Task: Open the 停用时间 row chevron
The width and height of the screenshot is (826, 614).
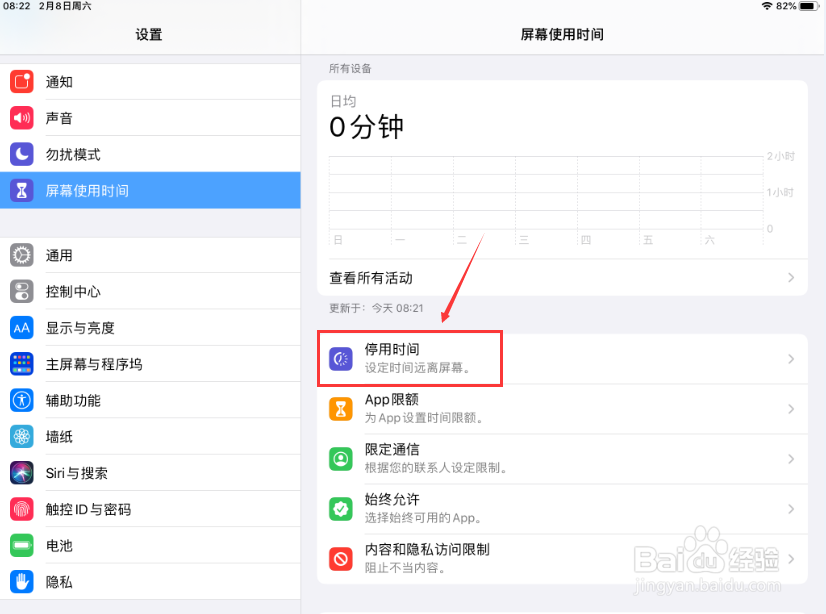Action: pyautogui.click(x=791, y=359)
